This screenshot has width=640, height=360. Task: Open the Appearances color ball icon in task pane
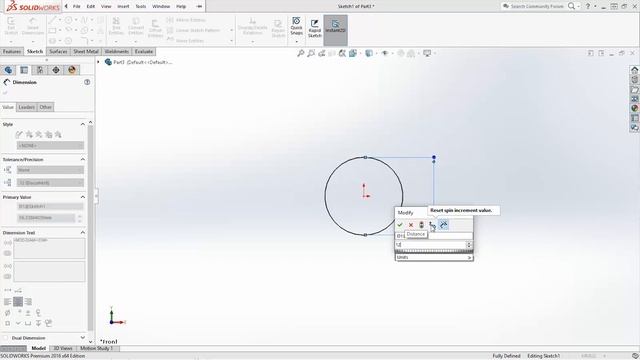(x=634, y=108)
